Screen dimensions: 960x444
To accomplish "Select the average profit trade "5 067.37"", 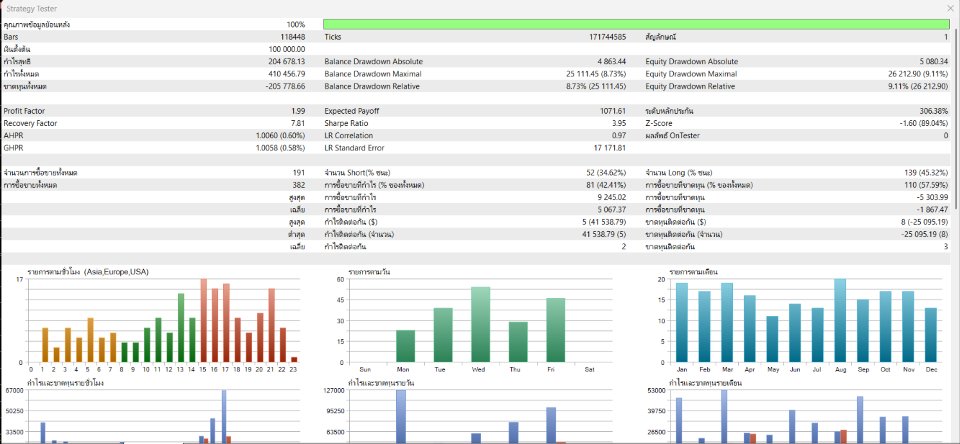I will pyautogui.click(x=612, y=209).
